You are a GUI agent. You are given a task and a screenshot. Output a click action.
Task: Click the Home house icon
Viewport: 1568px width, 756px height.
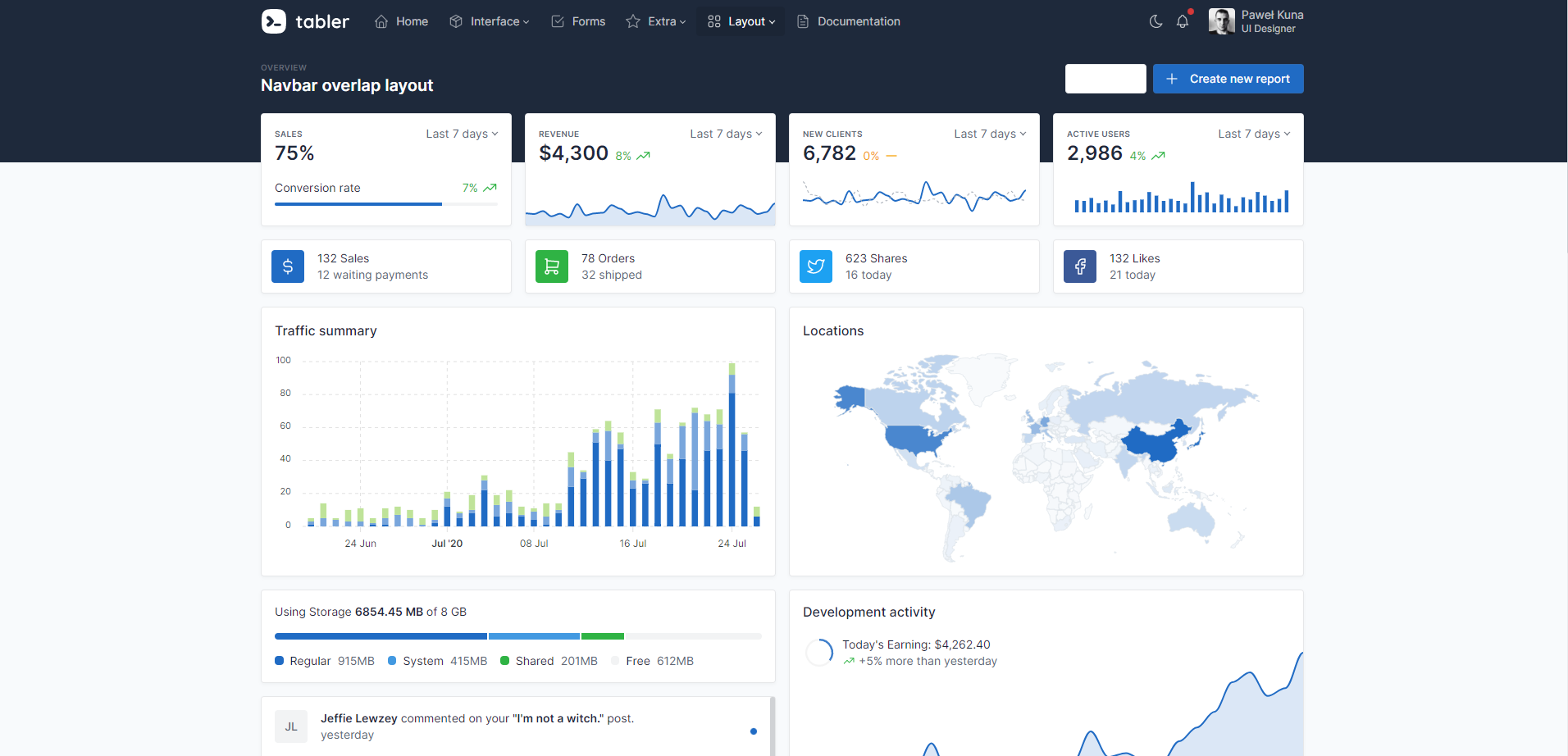point(381,21)
